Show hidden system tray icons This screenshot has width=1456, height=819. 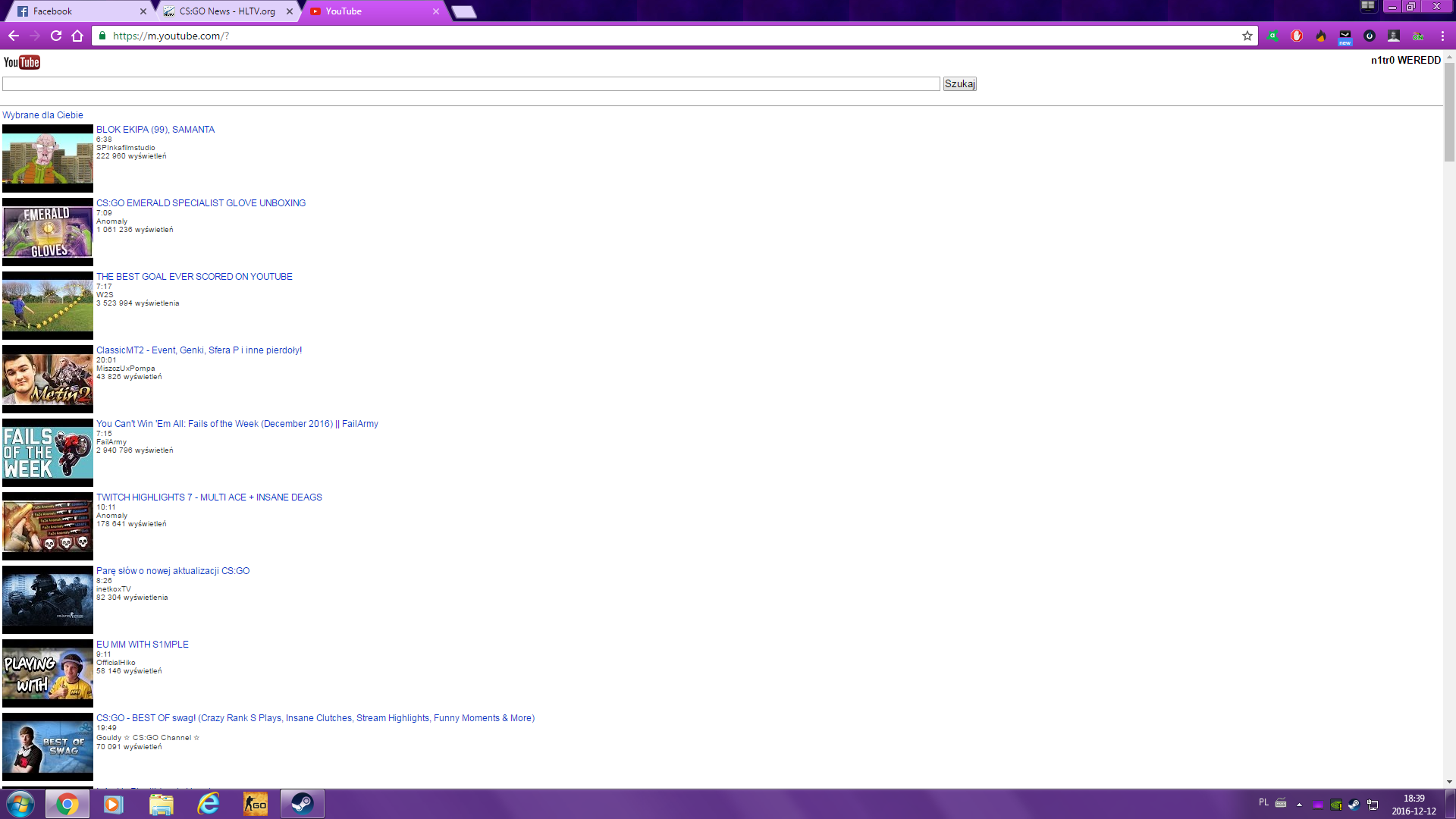(x=1299, y=805)
